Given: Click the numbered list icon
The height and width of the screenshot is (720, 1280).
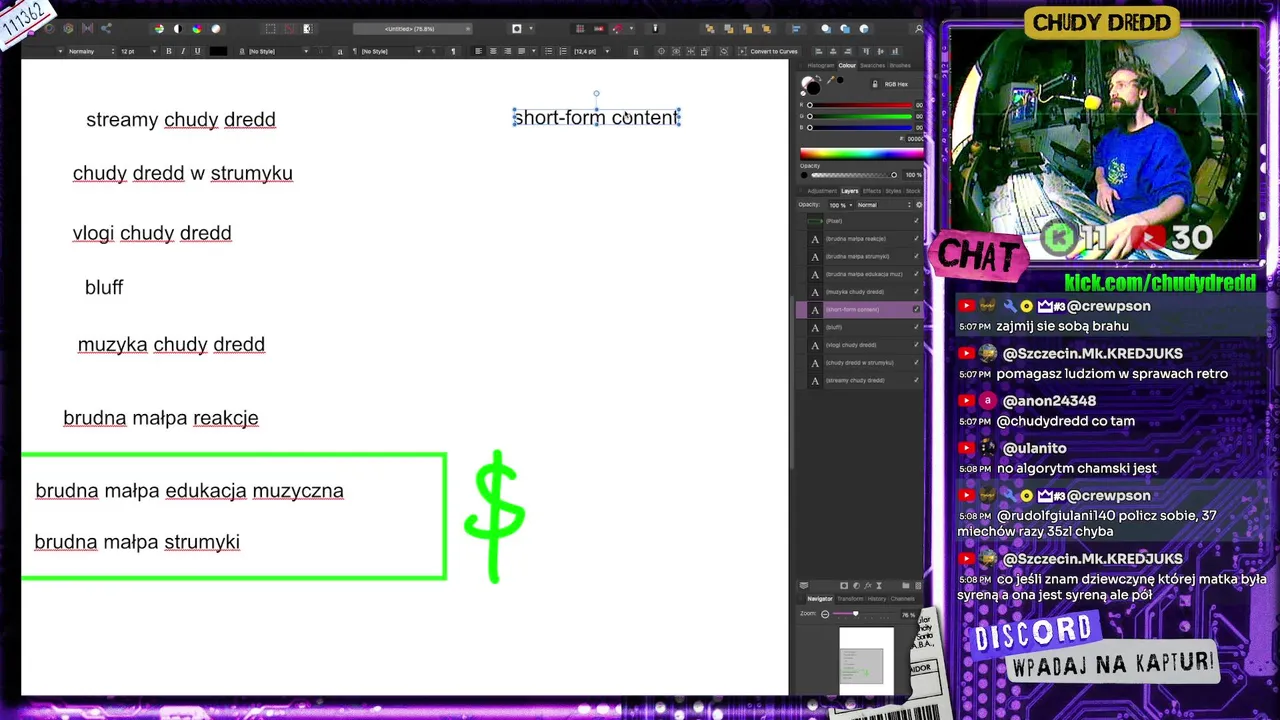Looking at the screenshot, I should (x=562, y=51).
